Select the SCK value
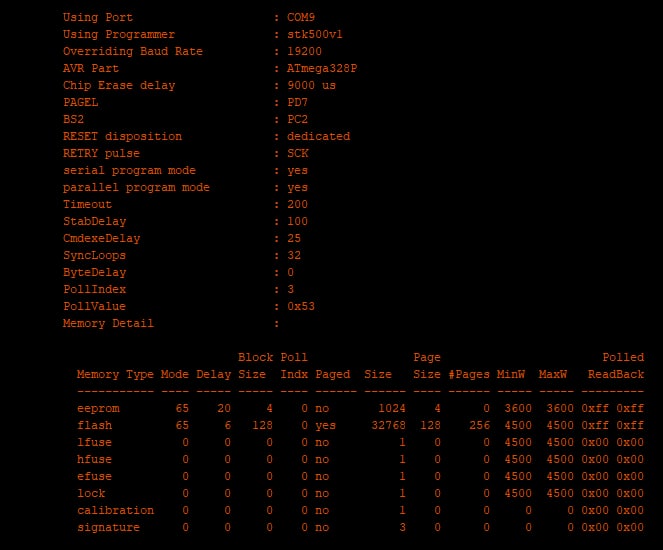Screen dimensions: 663x550 point(298,153)
